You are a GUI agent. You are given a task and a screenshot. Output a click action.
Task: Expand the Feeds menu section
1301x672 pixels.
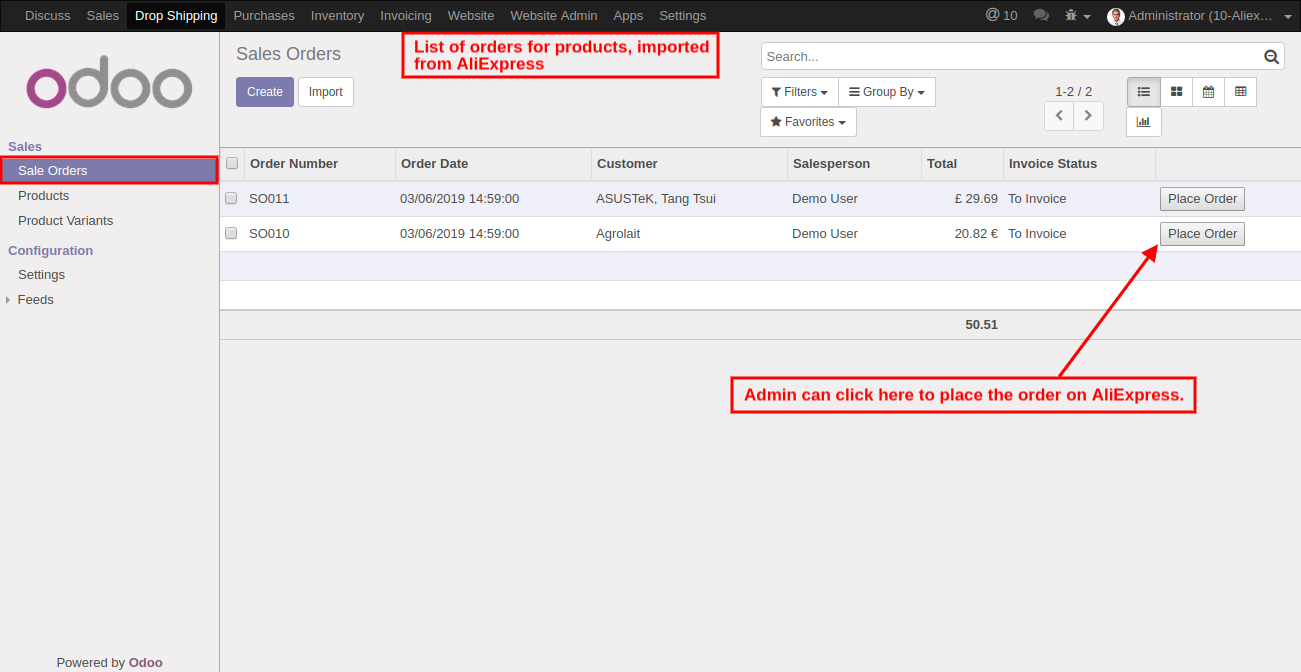pyautogui.click(x=35, y=300)
